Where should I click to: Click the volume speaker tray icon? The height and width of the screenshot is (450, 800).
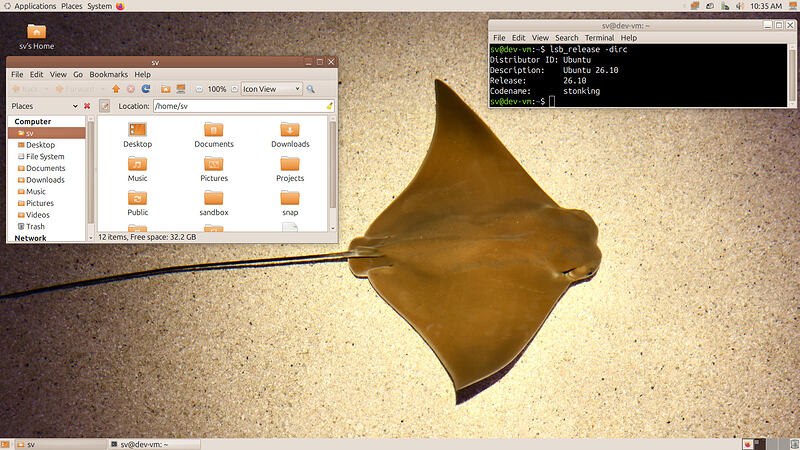click(x=740, y=6)
